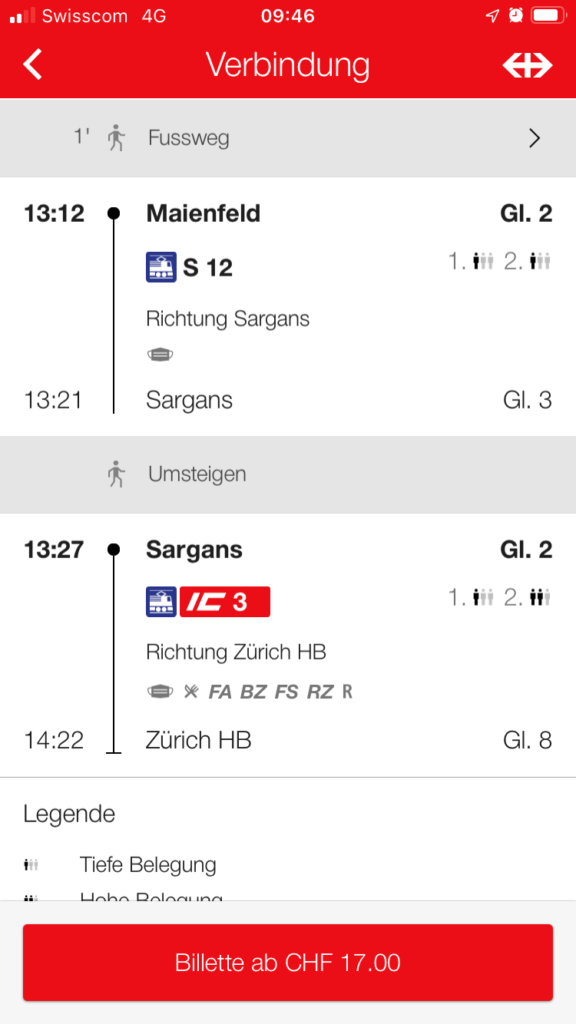
Task: Open the Umsteigen transfer section
Action: [288, 475]
